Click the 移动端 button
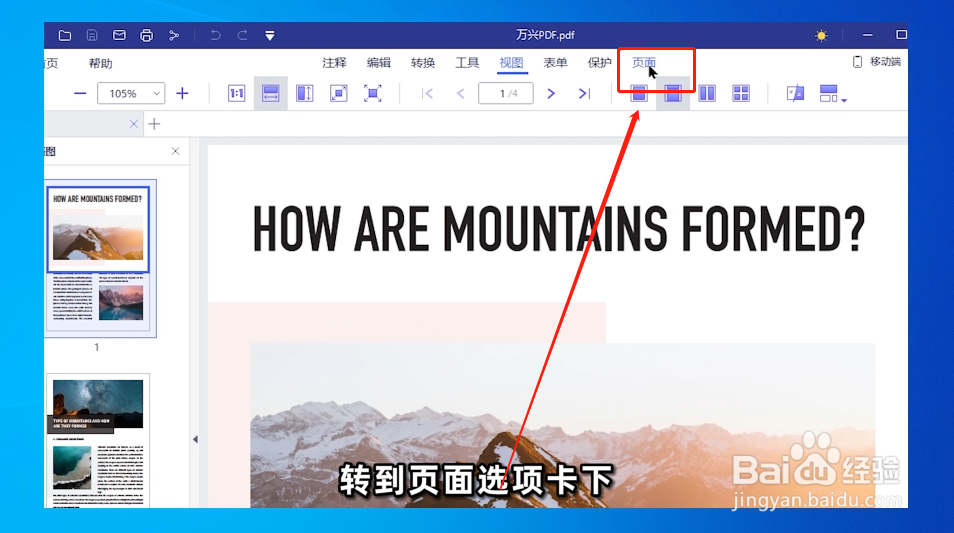Screen dimensions: 954x533 pyautogui.click(x=877, y=61)
